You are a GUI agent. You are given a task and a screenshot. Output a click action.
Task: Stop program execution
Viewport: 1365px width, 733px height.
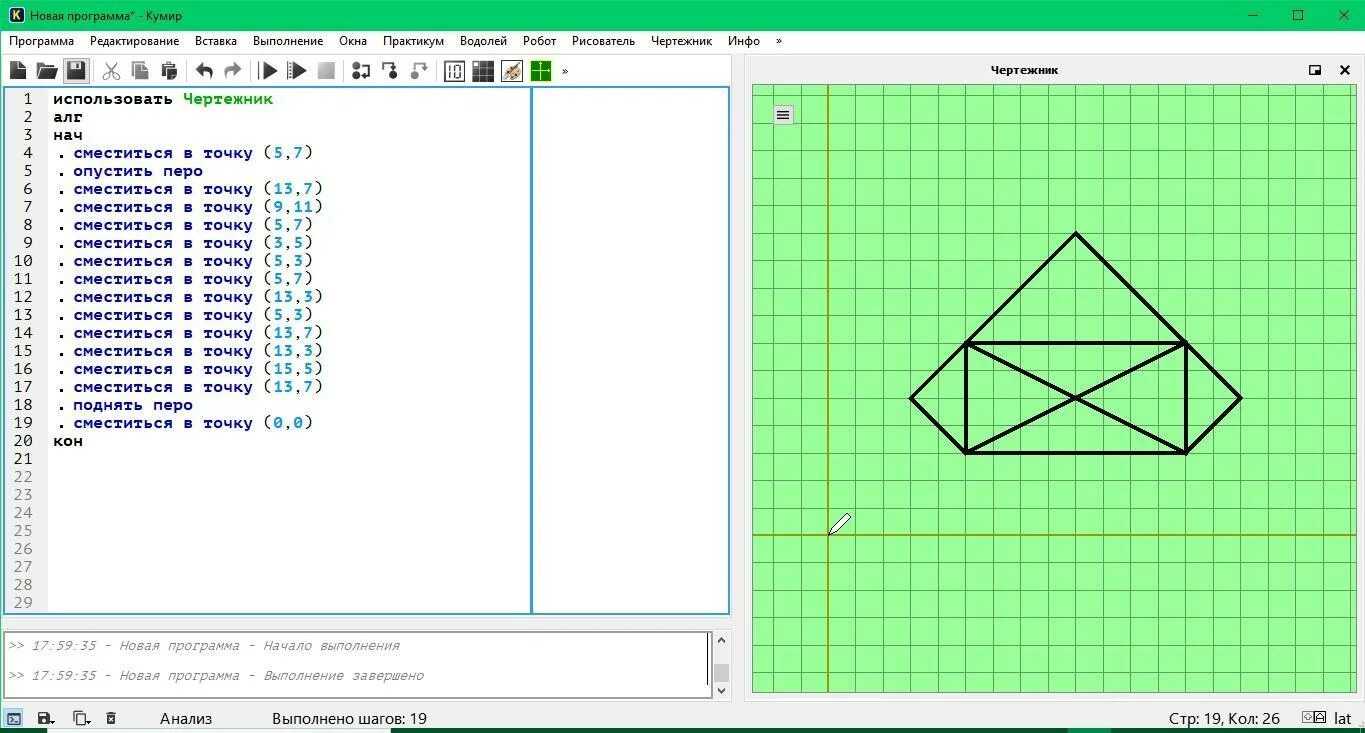326,71
